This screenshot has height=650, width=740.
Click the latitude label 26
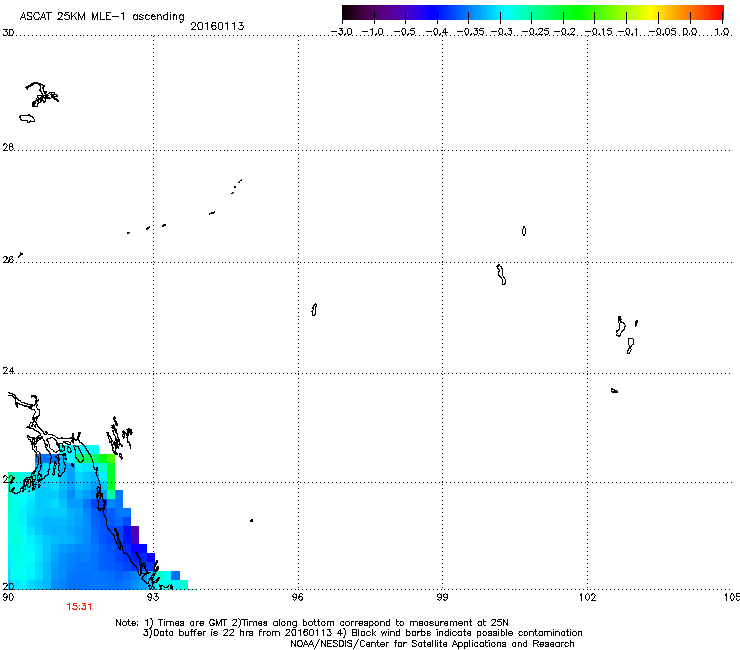pyautogui.click(x=8, y=260)
